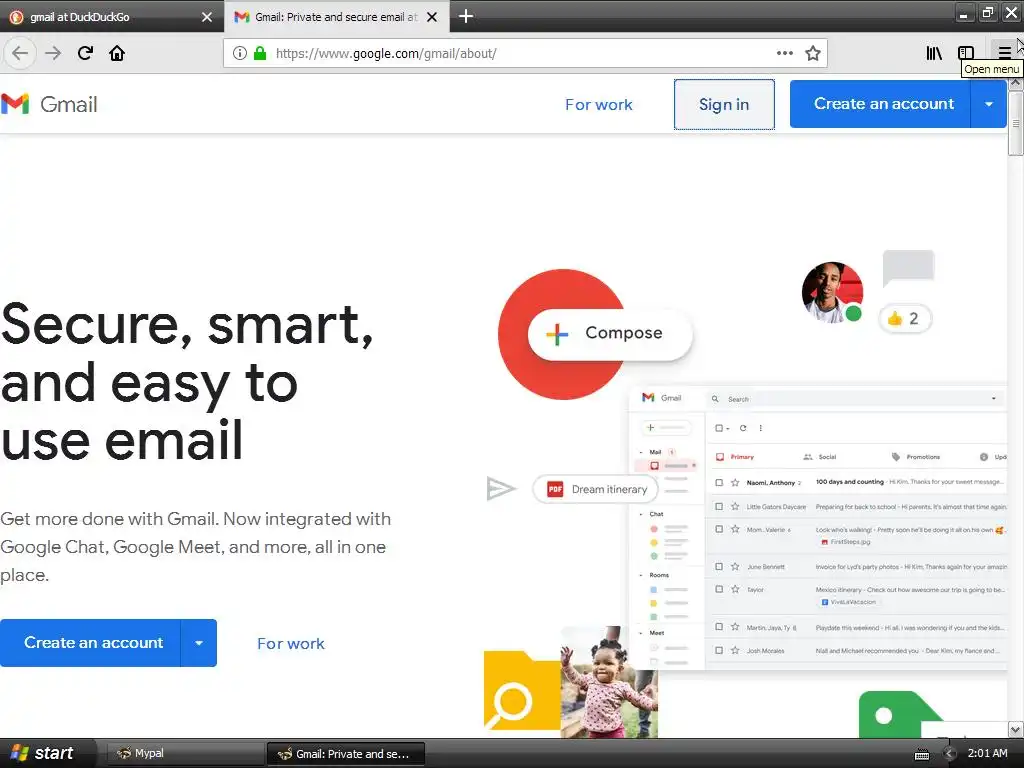Select Gmail: Private and se... taskbar button

click(x=346, y=754)
